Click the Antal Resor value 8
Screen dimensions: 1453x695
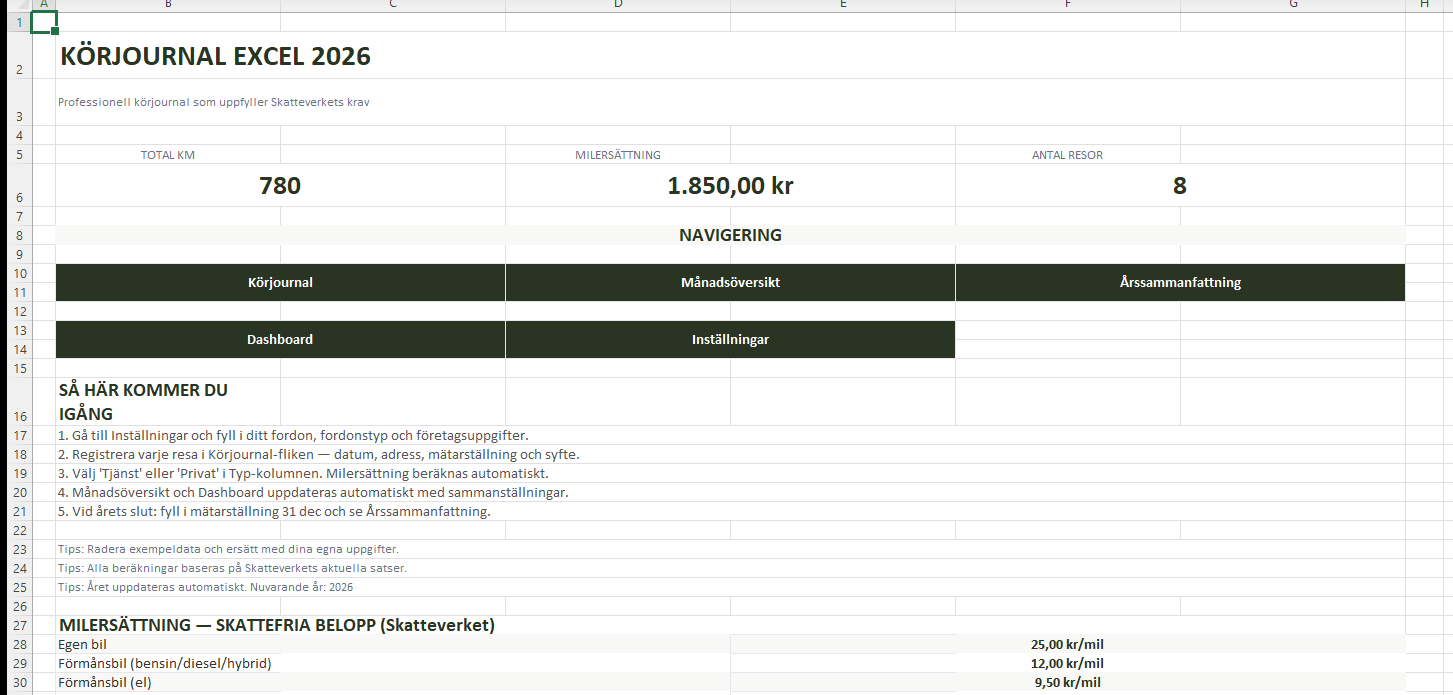click(x=1180, y=186)
